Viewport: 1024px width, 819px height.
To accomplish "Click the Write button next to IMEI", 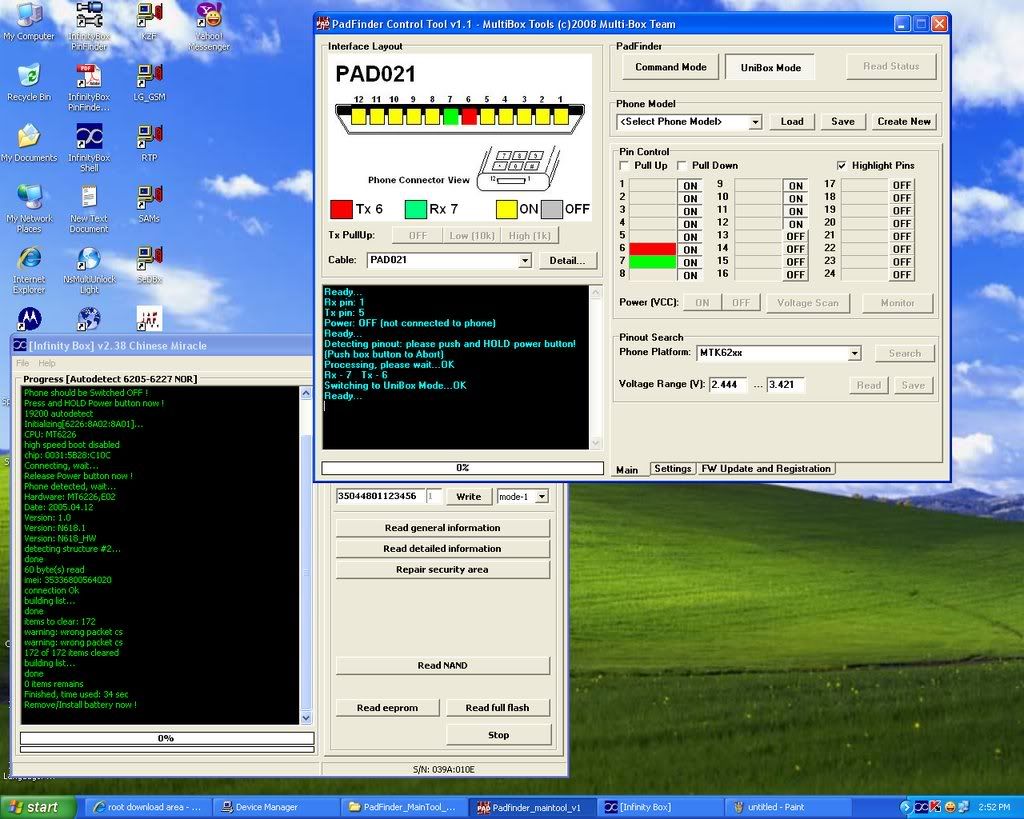I will tap(468, 497).
